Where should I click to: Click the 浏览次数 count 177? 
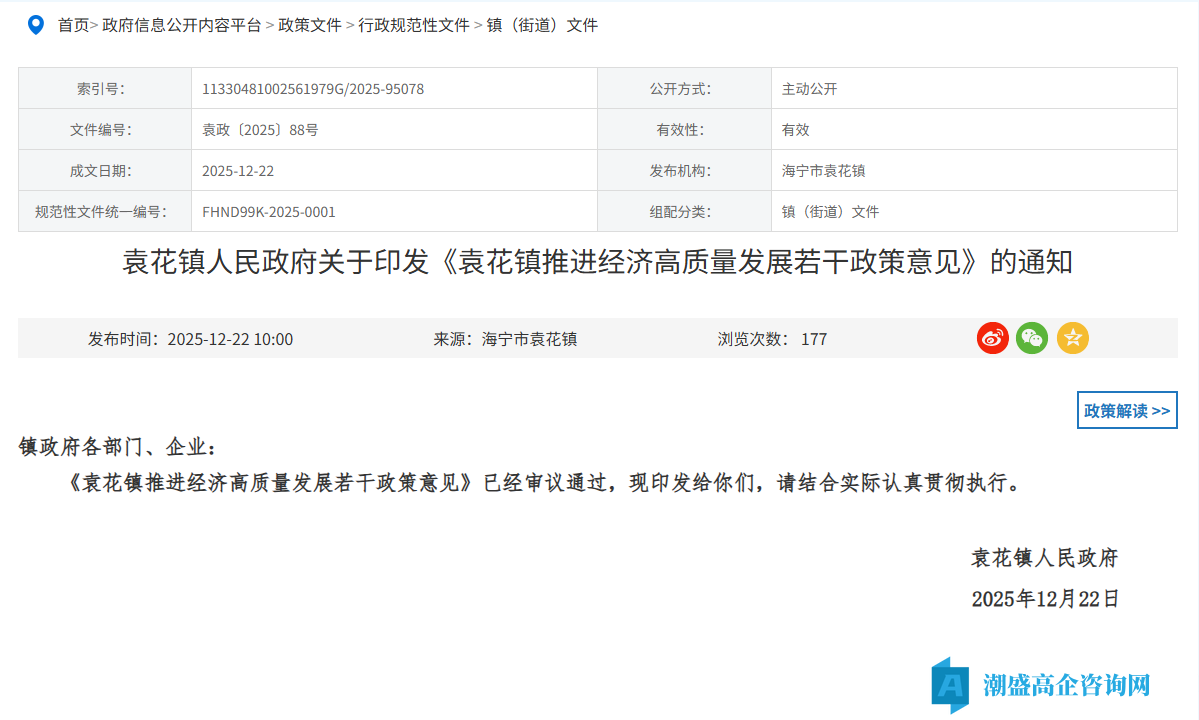(x=817, y=338)
